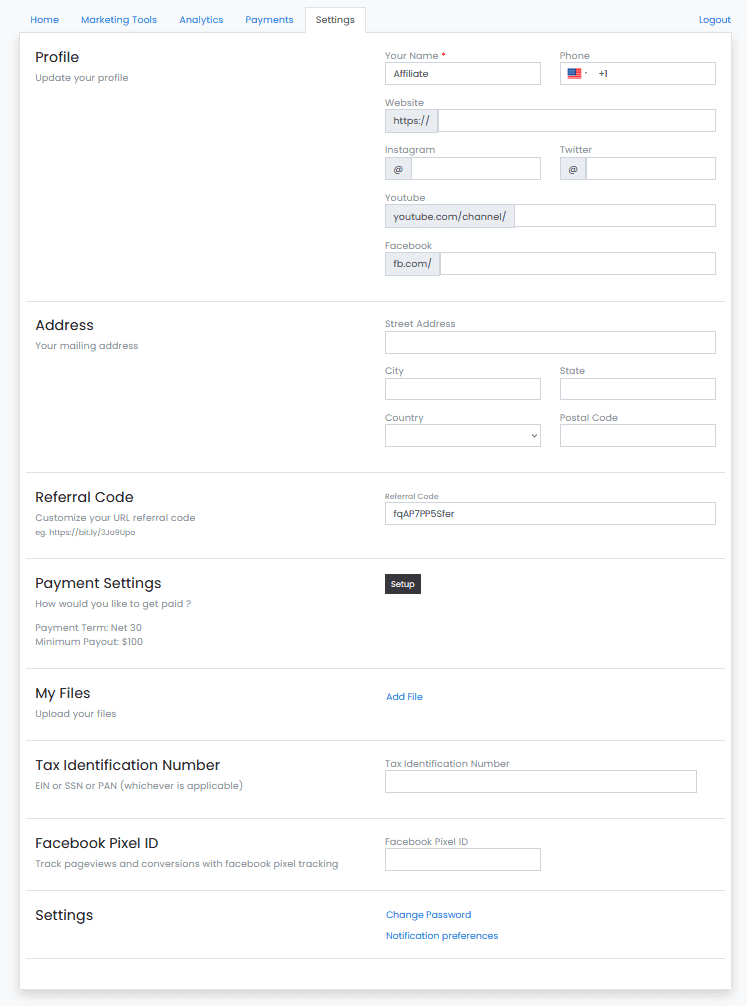
Task: Open the phone country flag selector
Action: point(577,74)
